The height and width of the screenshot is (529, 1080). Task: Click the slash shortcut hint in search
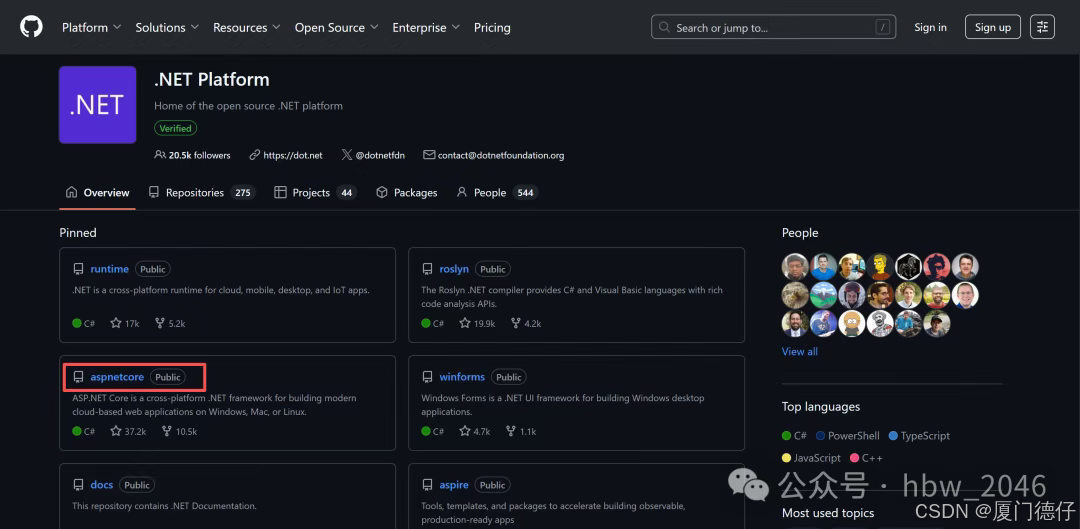tap(882, 28)
